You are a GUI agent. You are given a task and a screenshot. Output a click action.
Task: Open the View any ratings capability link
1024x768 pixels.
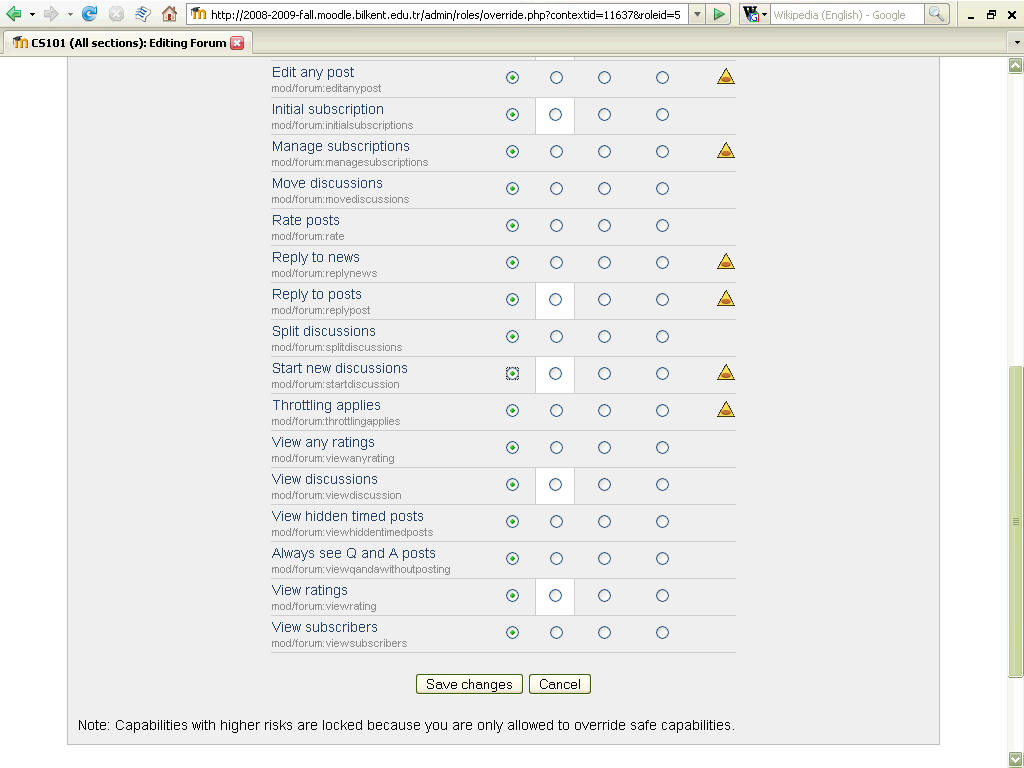pyautogui.click(x=323, y=443)
